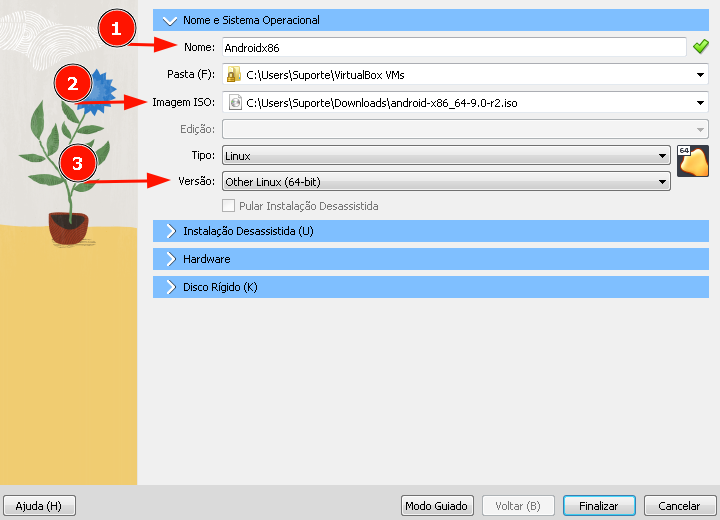This screenshot has height=520, width=720.
Task: Click the Nome field containing Androidx86
Action: [x=454, y=47]
